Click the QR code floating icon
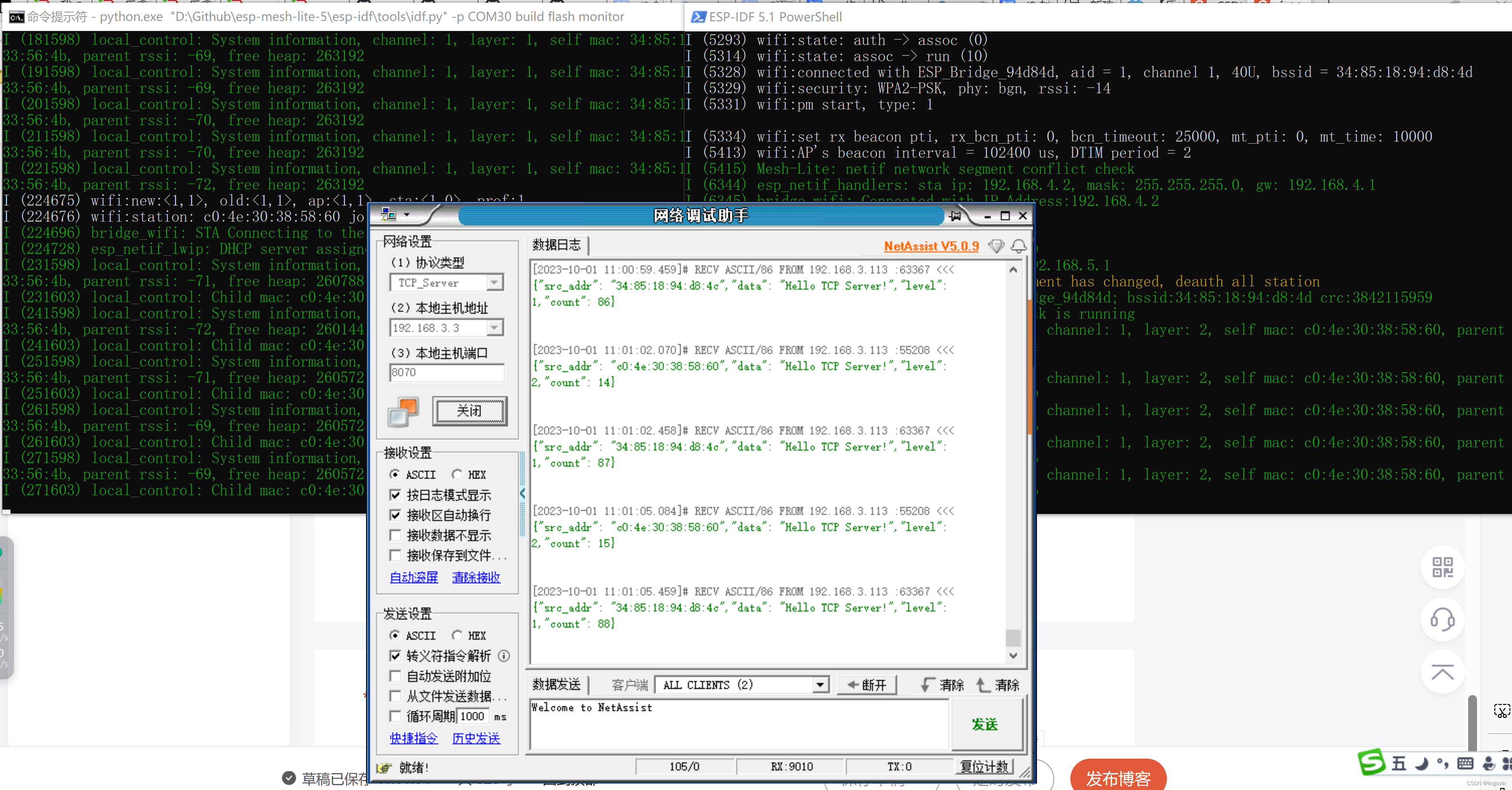 pos(1442,567)
